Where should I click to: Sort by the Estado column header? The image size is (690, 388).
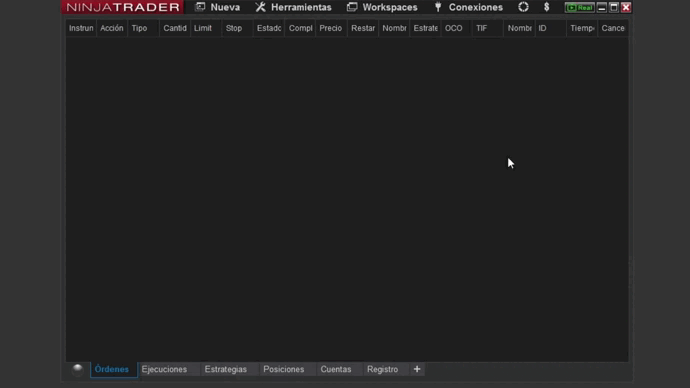pyautogui.click(x=269, y=28)
